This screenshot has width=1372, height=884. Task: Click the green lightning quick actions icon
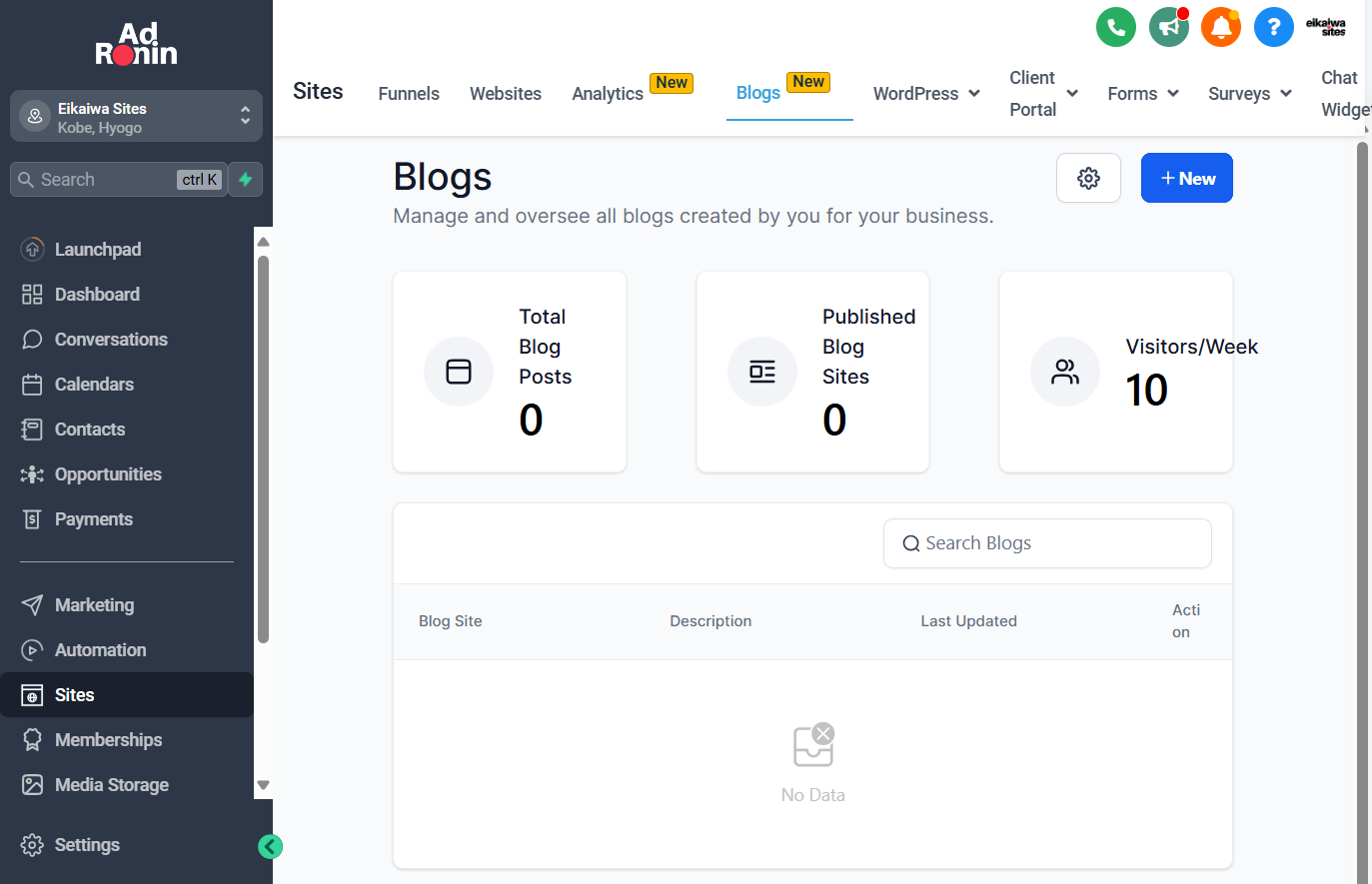[x=246, y=180]
